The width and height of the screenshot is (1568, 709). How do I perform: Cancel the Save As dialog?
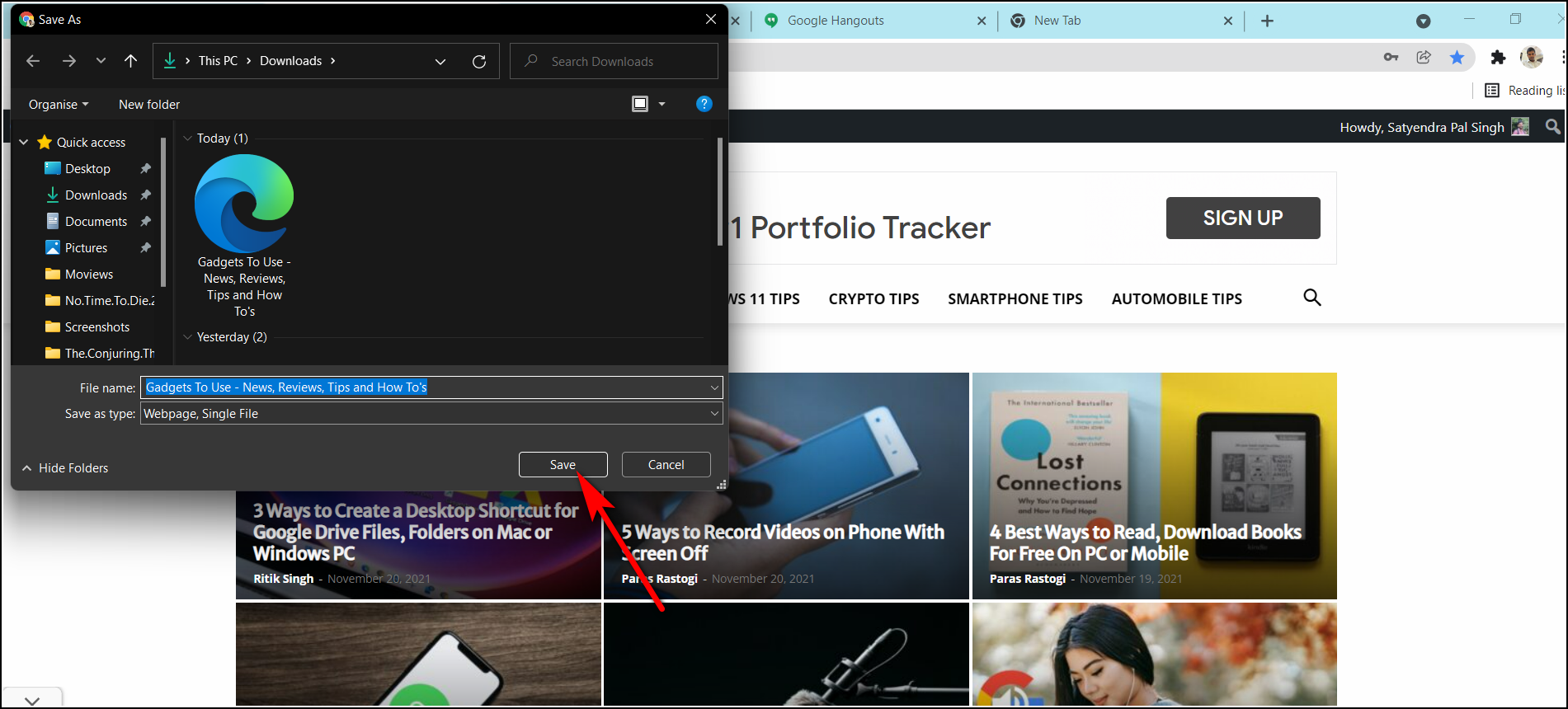tap(666, 465)
